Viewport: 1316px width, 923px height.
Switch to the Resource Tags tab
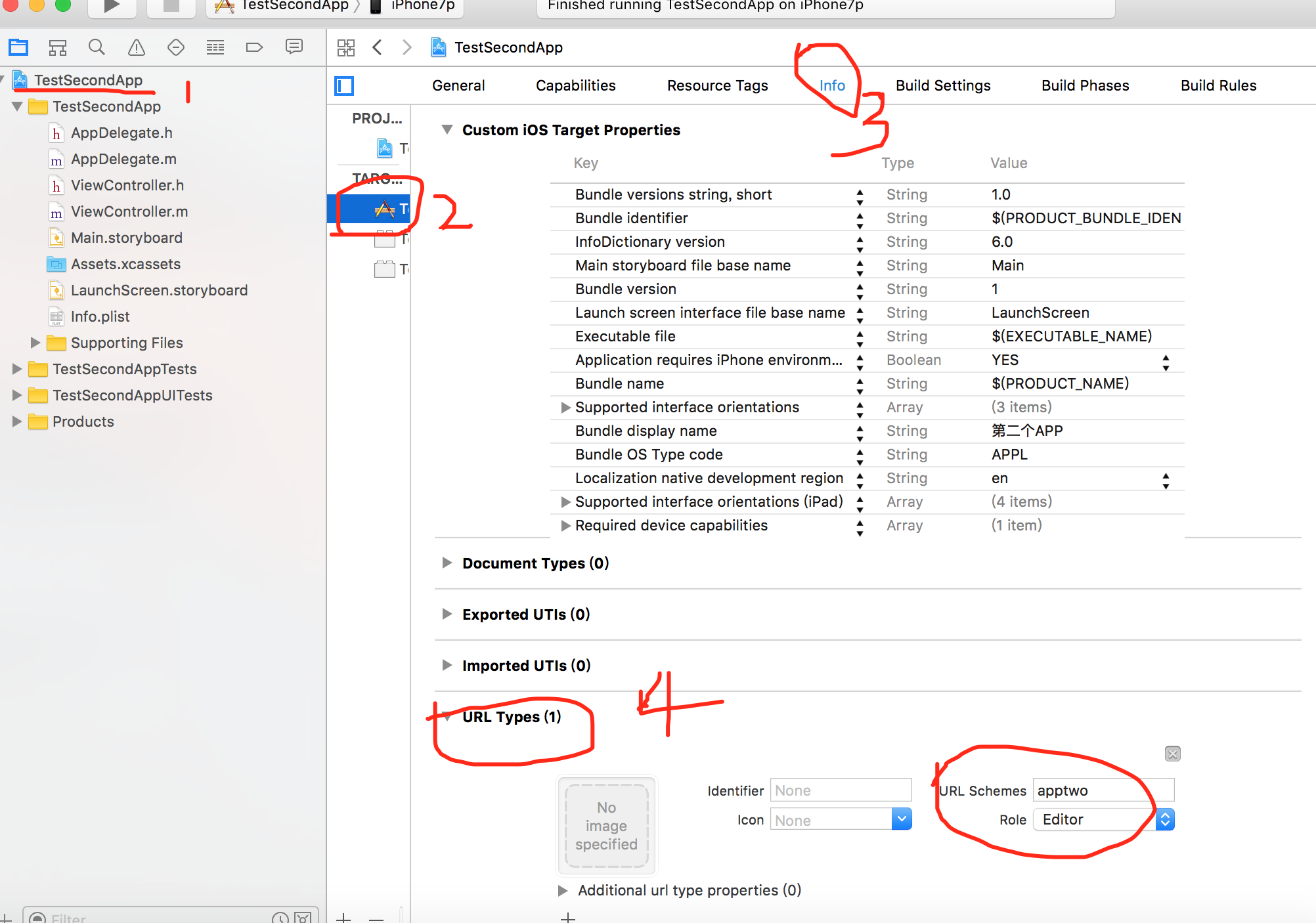tap(718, 86)
